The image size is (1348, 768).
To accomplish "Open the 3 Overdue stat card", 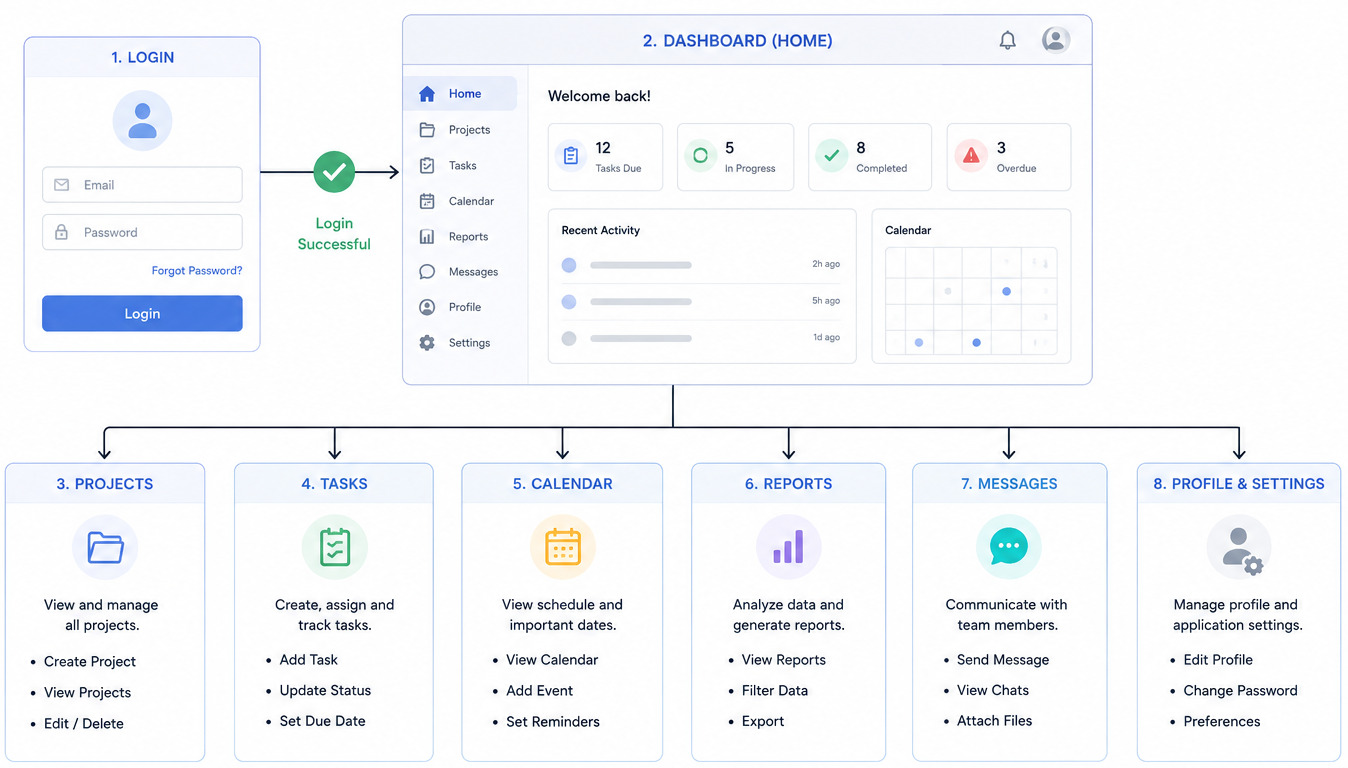I will [1009, 157].
